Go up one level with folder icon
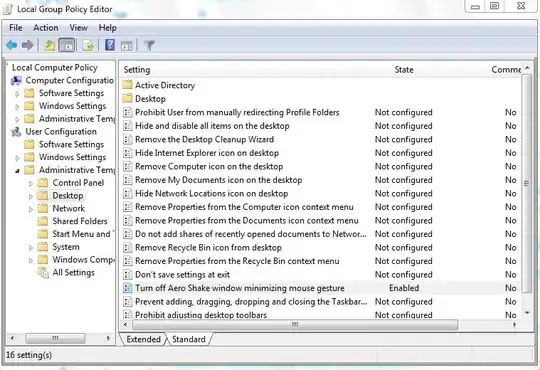Image resolution: width=540 pixels, height=370 pixels. coord(50,45)
